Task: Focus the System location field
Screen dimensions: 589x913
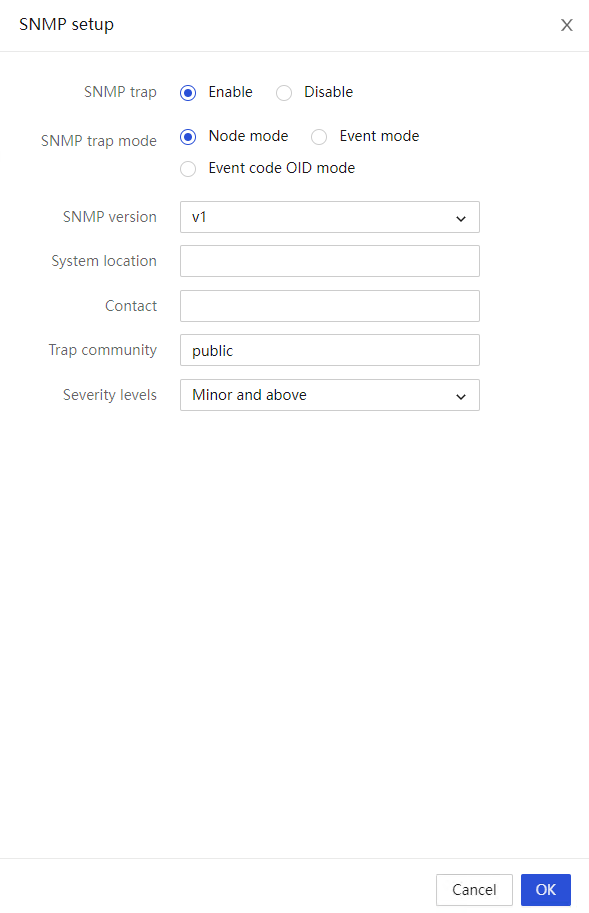Action: pos(329,261)
